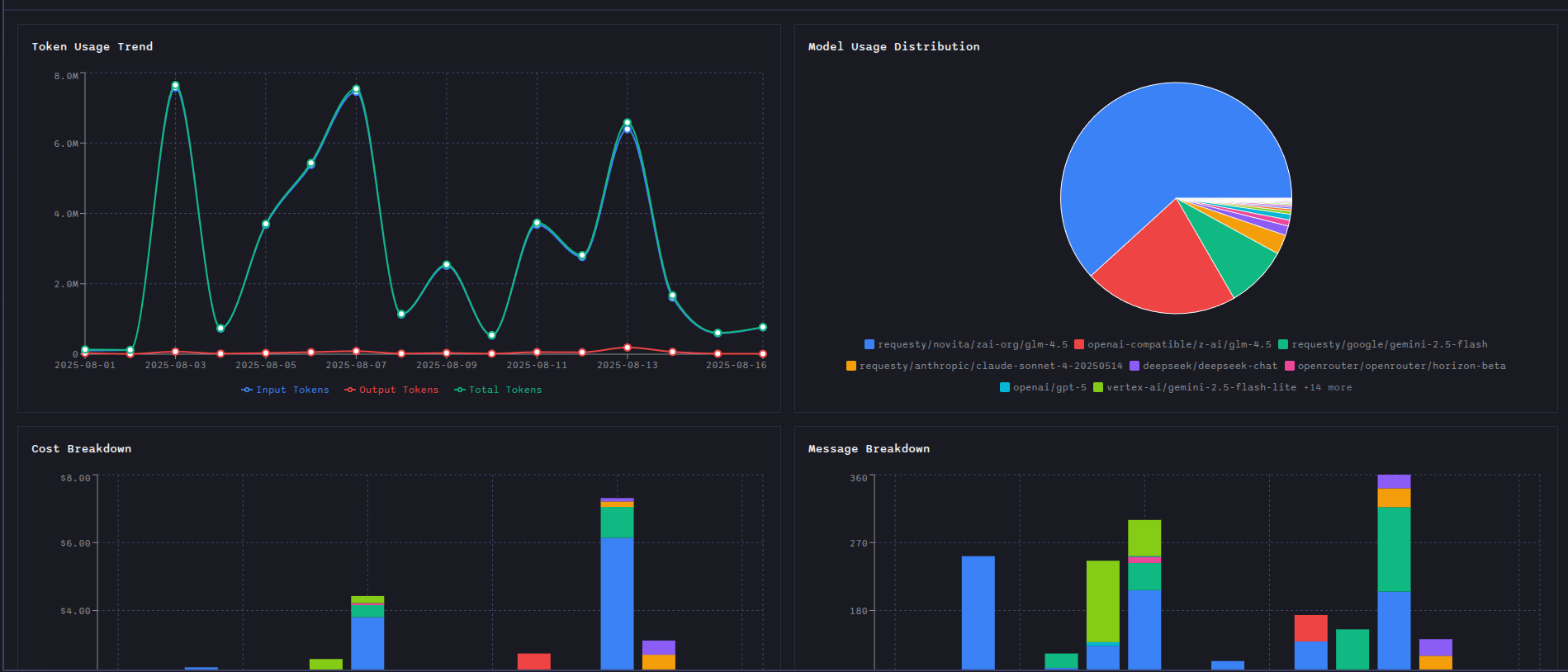Click the Output Tokens point on 2025-08-13

pyautogui.click(x=628, y=348)
